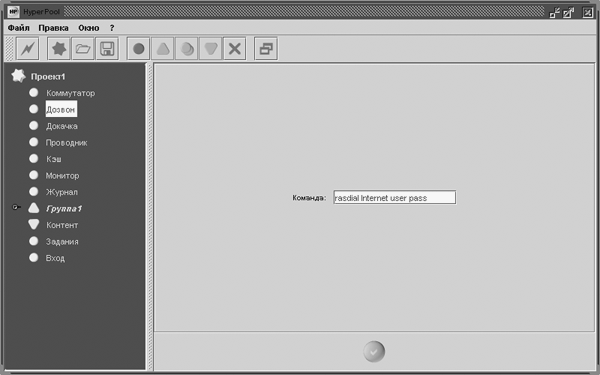Image resolution: width=600 pixels, height=375 pixels.
Task: Create a new project with star icon
Action: coord(59,49)
